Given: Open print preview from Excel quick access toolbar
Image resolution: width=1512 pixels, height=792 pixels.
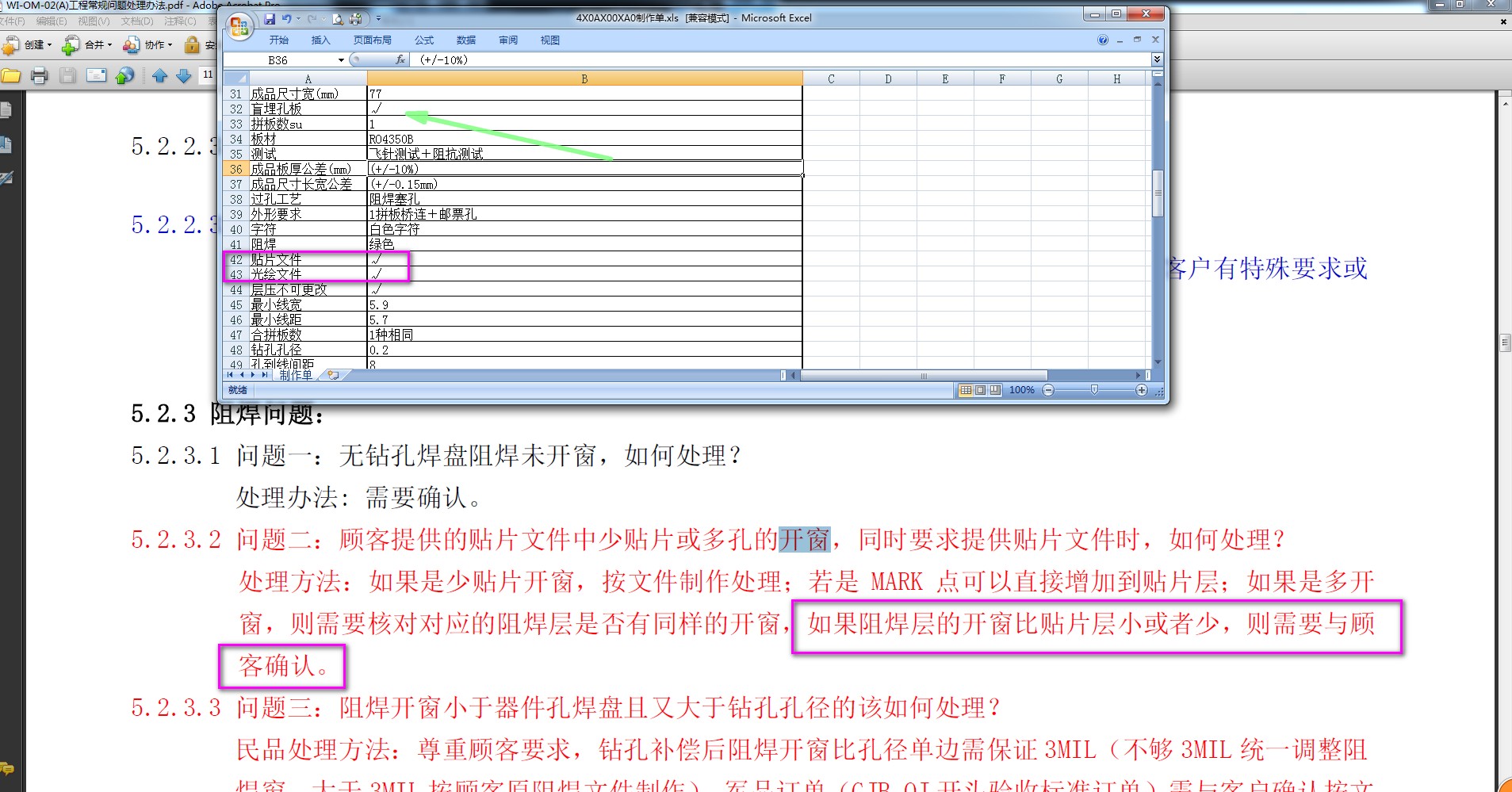Looking at the screenshot, I should [x=339, y=18].
